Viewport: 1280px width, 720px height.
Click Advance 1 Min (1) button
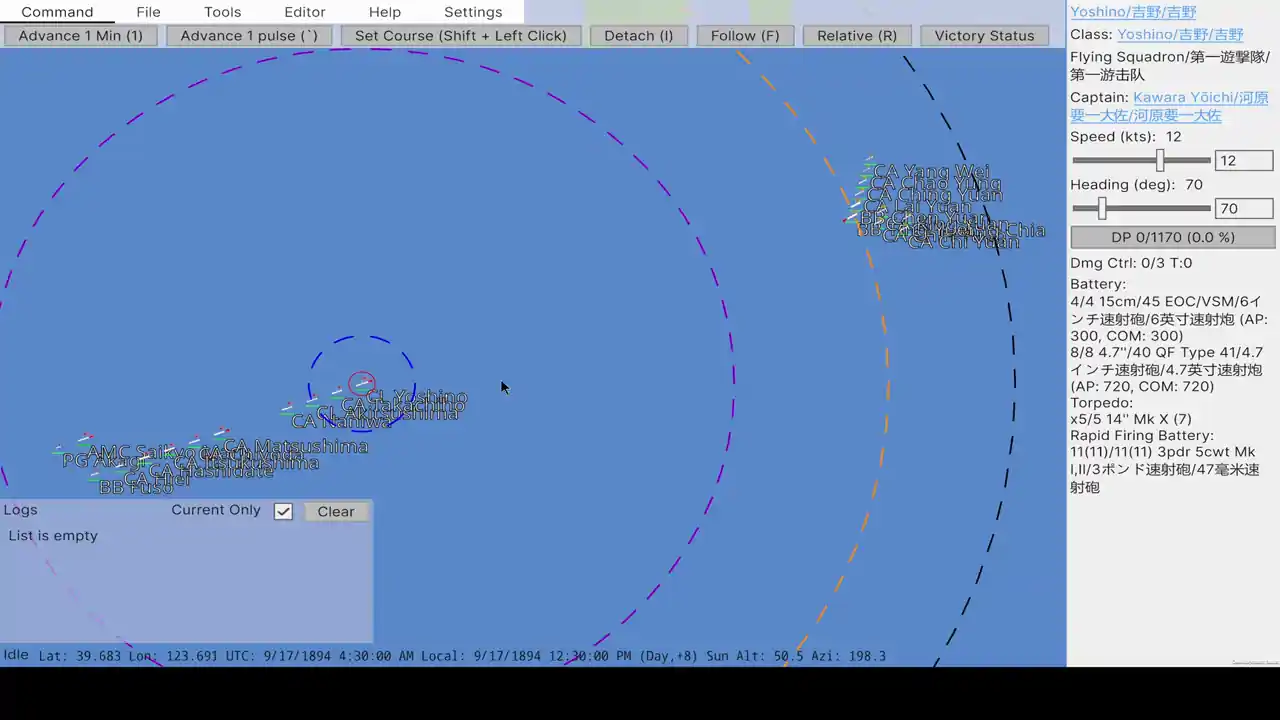click(81, 36)
